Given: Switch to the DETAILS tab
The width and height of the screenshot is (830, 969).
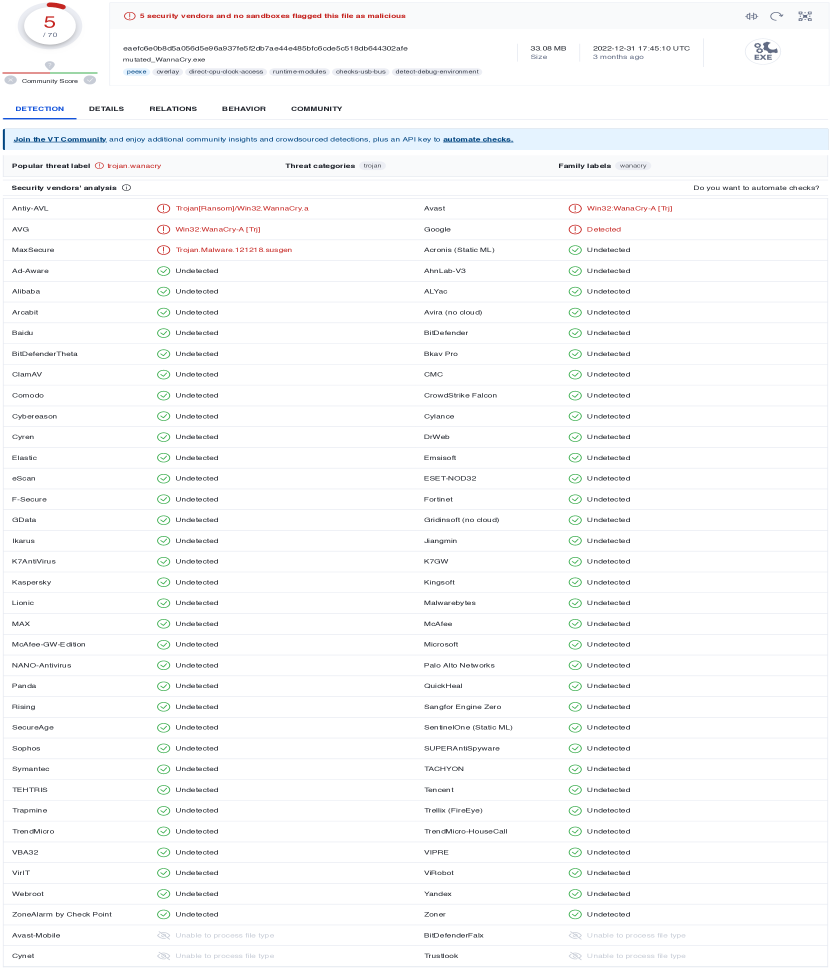Looking at the screenshot, I should click(106, 109).
